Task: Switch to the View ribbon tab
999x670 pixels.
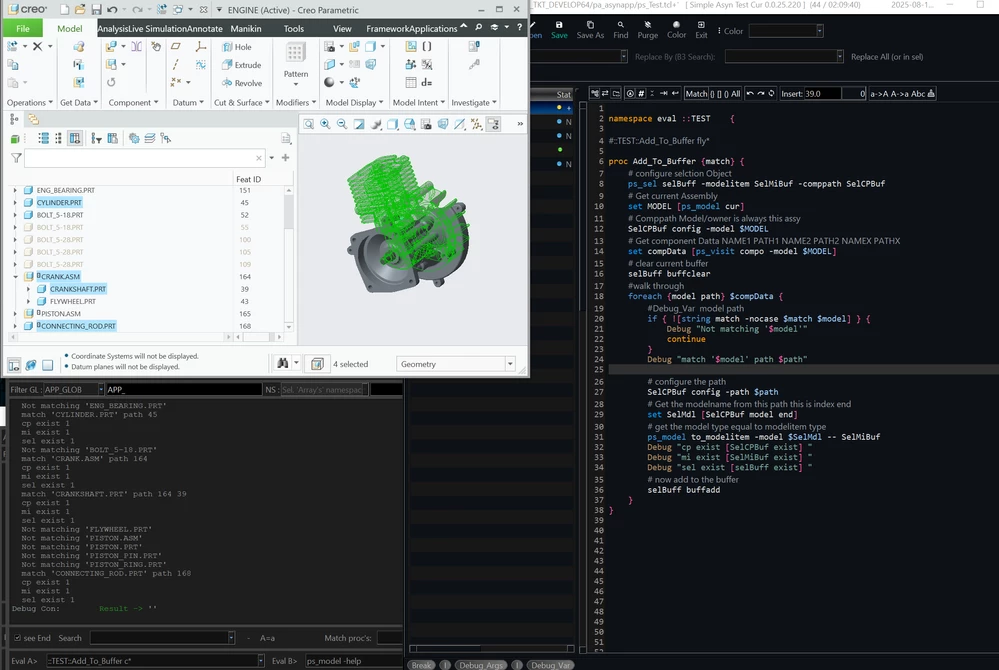Action: (342, 28)
